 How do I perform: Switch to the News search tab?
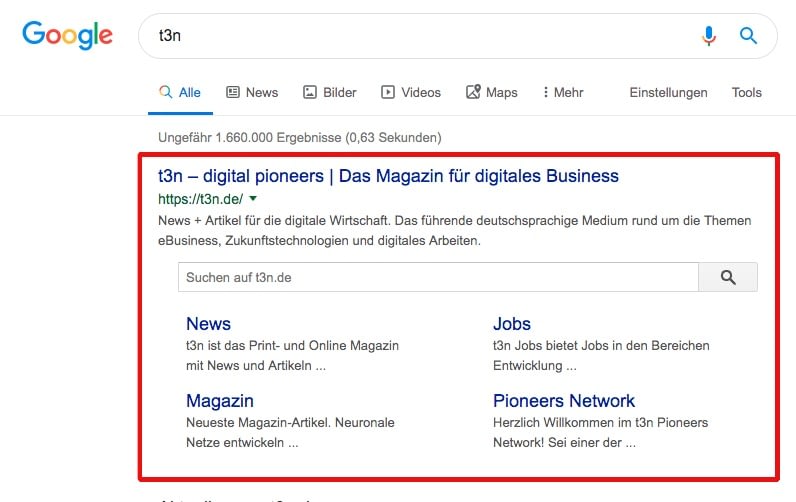252,92
